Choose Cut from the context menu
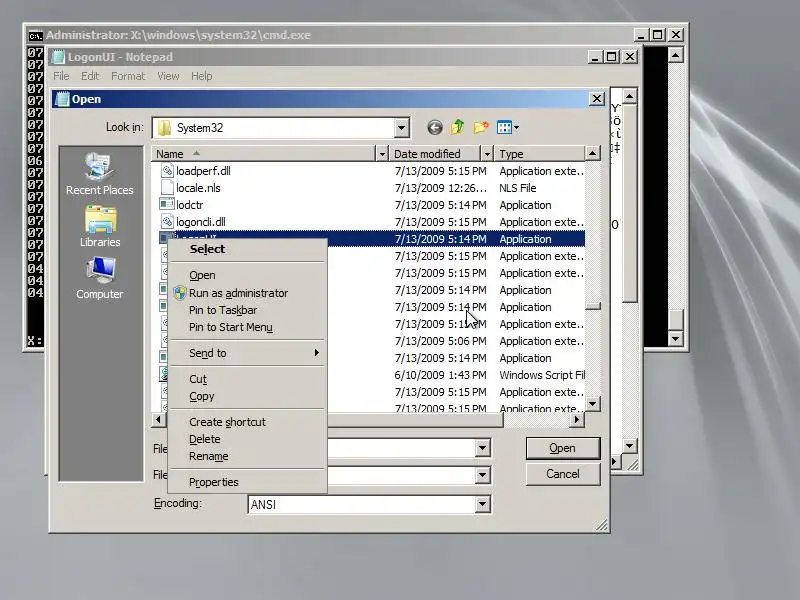Viewport: 800px width, 600px height. click(247, 379)
